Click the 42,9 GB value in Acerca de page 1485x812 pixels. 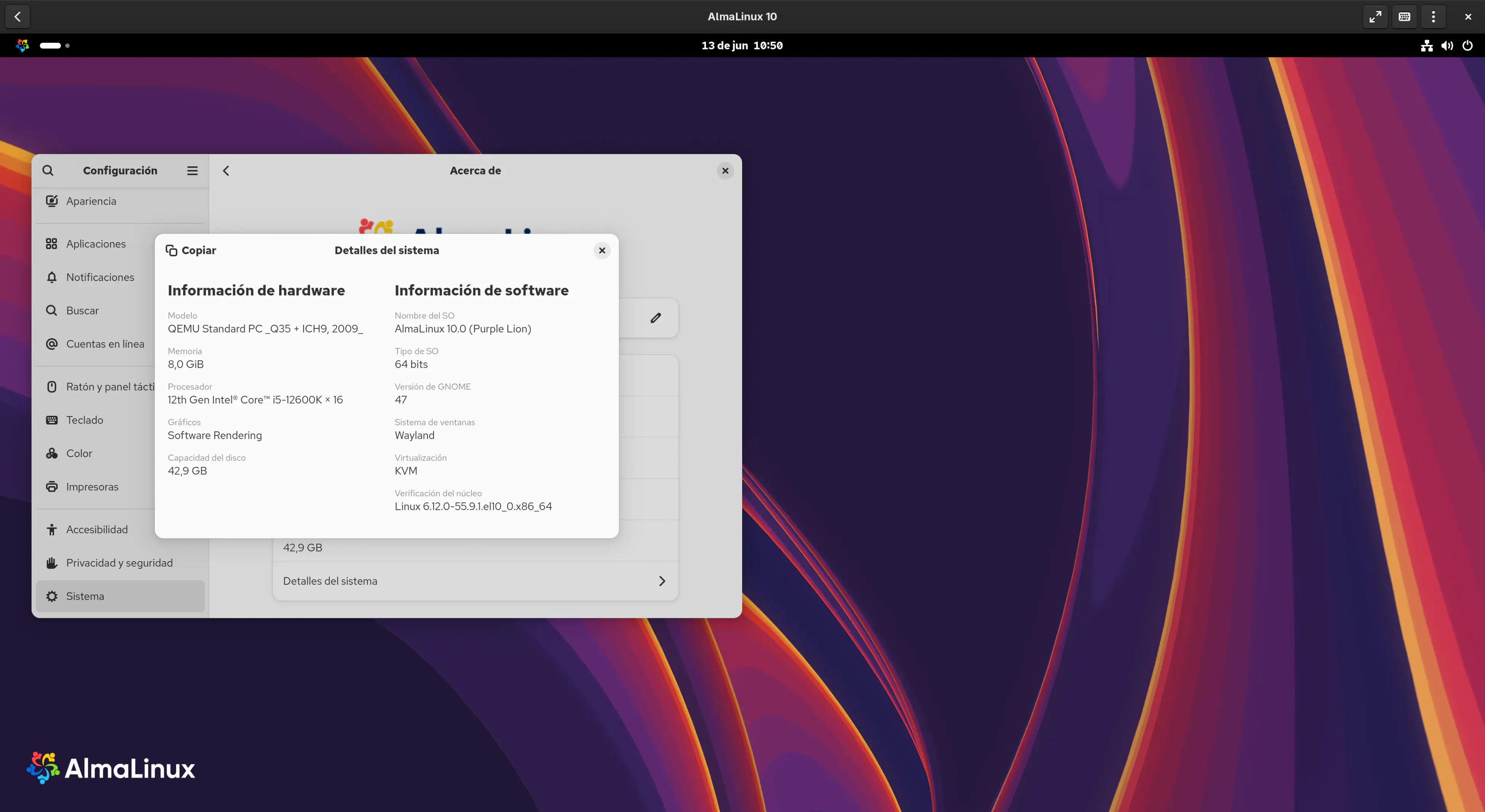[303, 547]
